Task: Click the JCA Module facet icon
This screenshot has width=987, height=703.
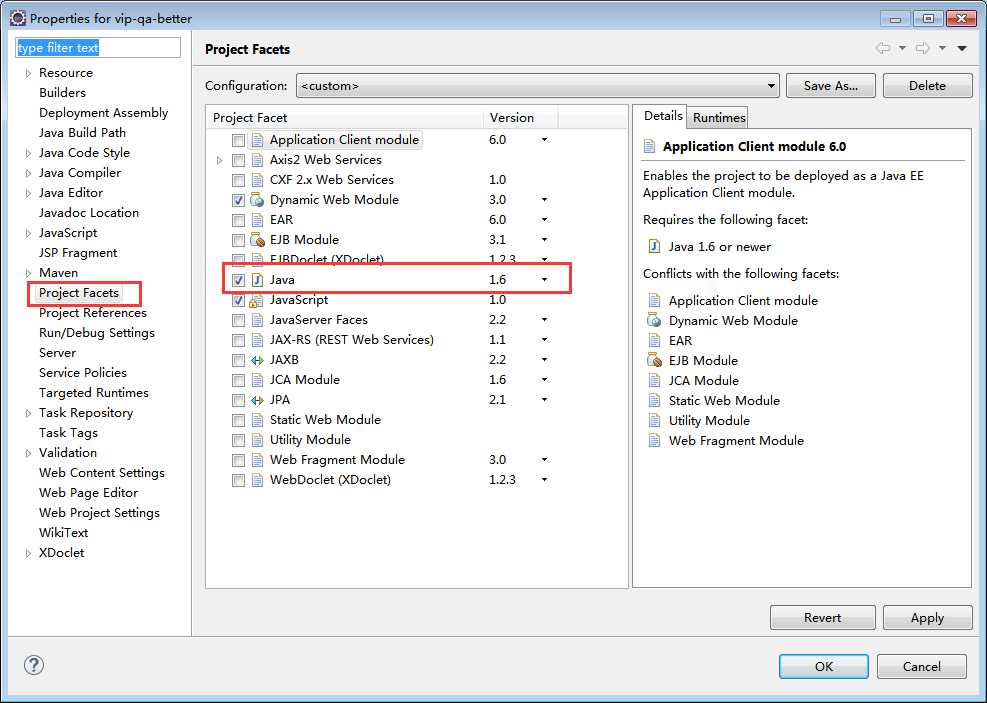Action: [257, 380]
